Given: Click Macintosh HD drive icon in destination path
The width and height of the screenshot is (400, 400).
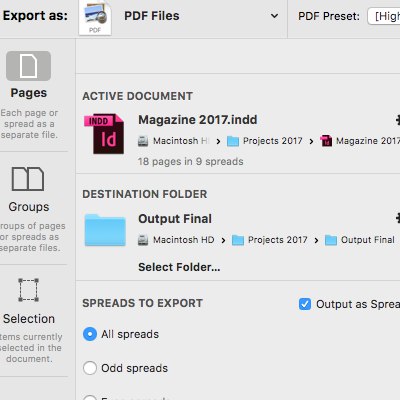Looking at the screenshot, I should click(143, 240).
